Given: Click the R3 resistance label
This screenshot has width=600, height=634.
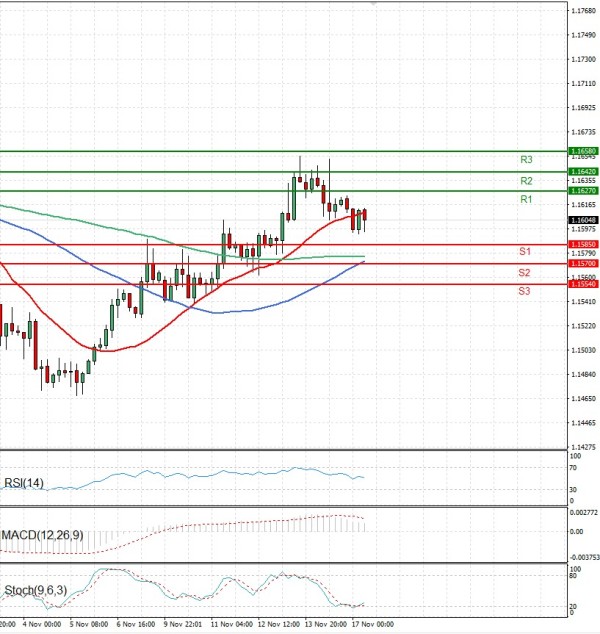Looking at the screenshot, I should pyautogui.click(x=525, y=160).
